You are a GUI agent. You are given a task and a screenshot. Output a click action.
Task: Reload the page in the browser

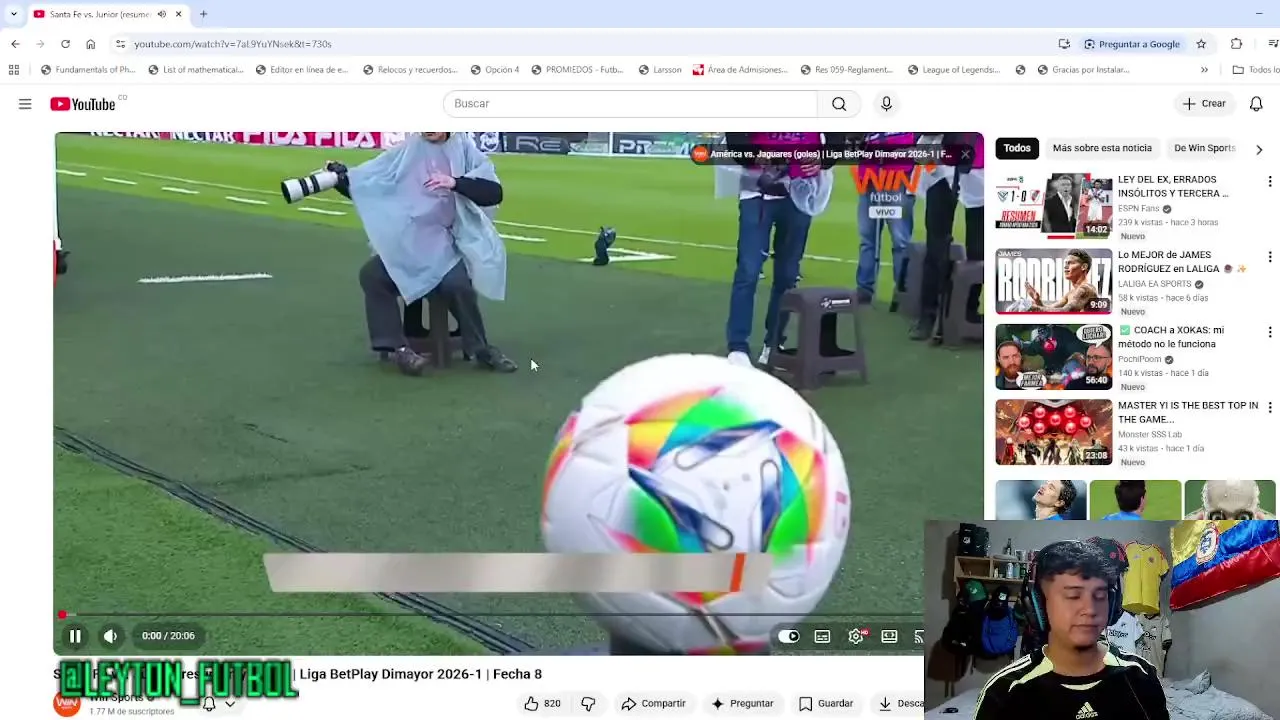(65, 44)
